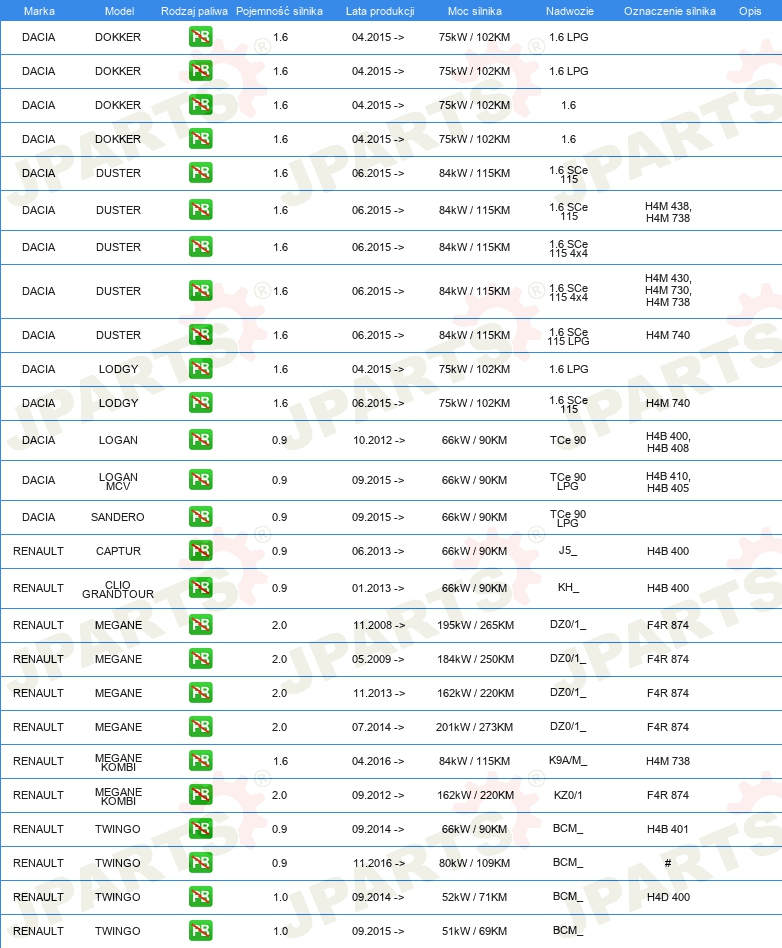Select the '06.2013 ->' production date
This screenshot has width=782, height=948.
(x=378, y=551)
